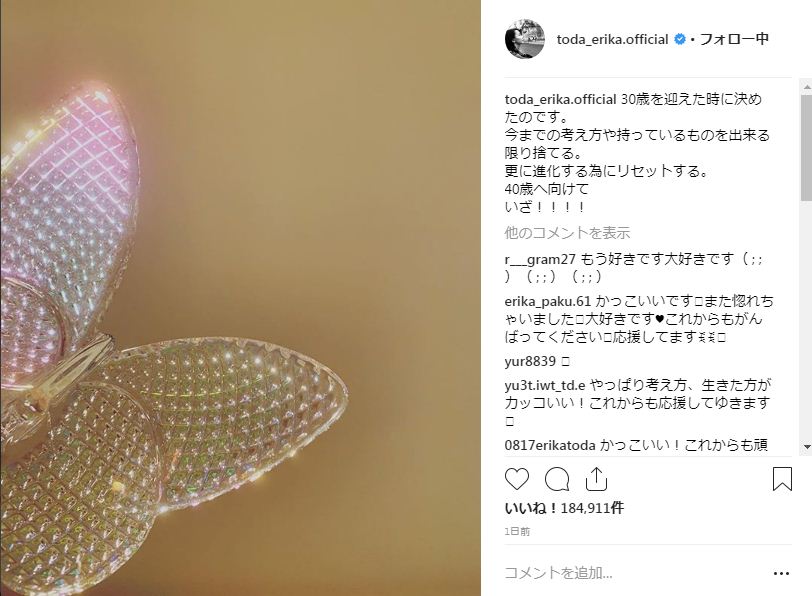Visit yur8839 user profile

point(530,361)
